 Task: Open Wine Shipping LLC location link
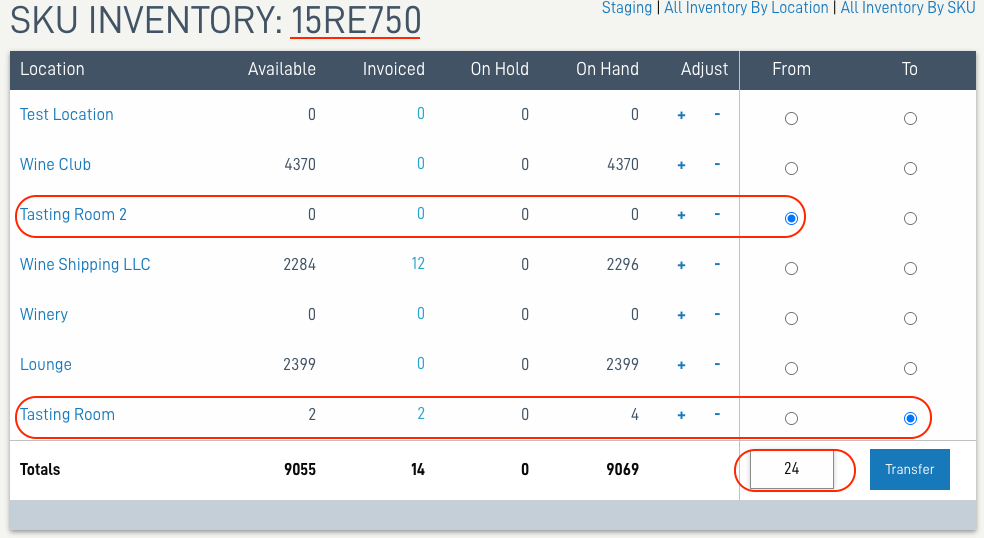(x=85, y=264)
